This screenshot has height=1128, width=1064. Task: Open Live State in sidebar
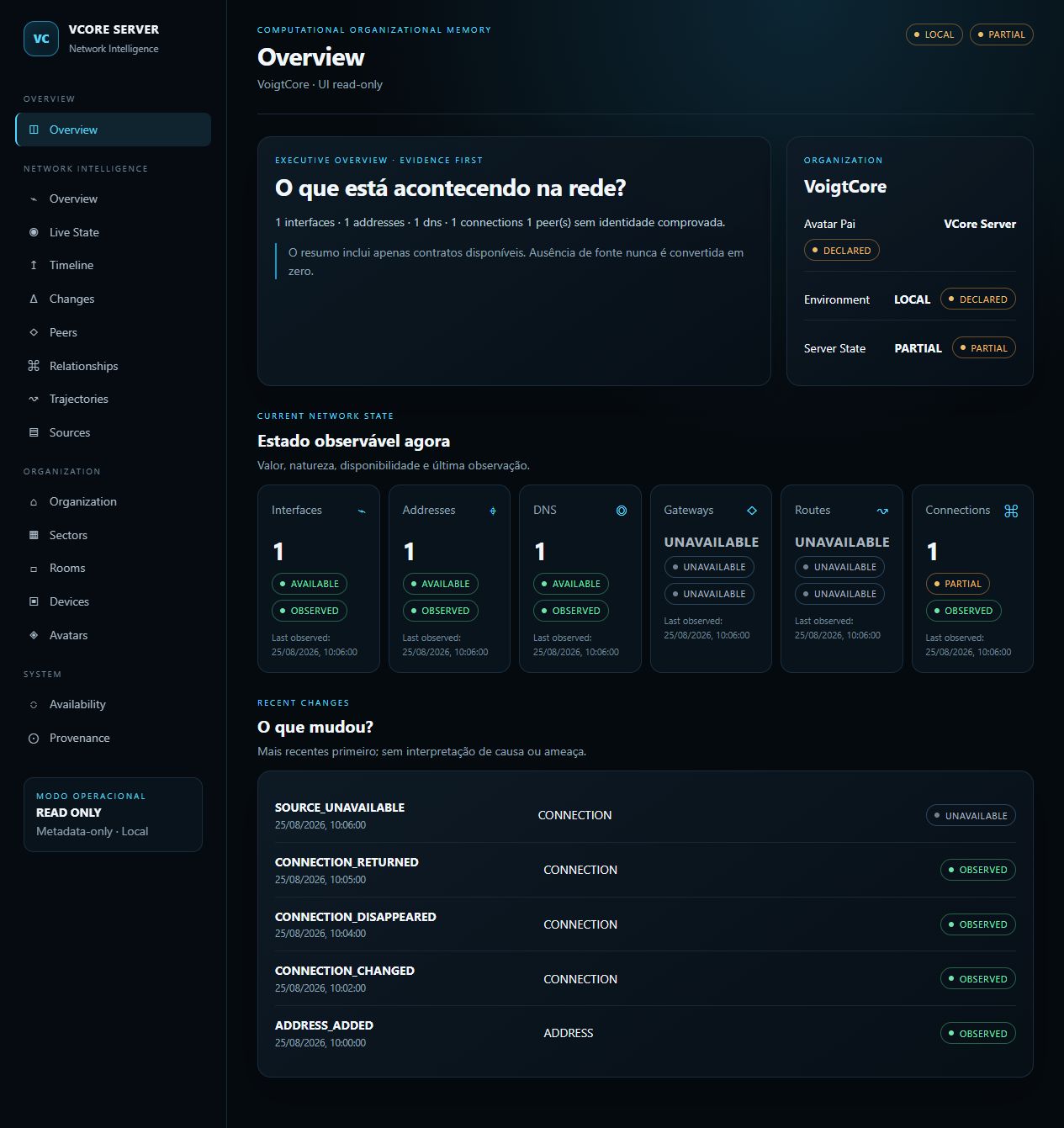tap(113, 232)
